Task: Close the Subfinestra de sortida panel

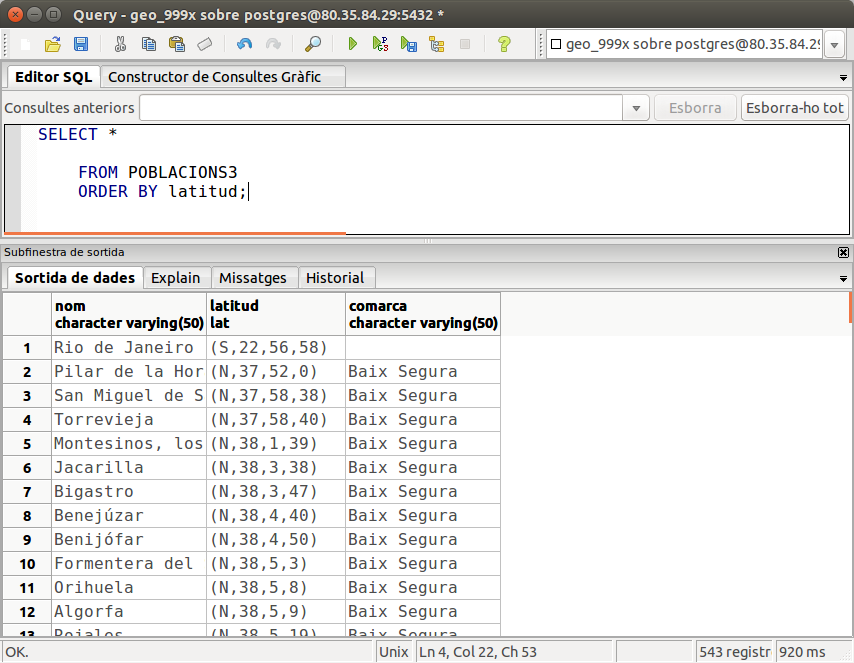Action: coord(843,253)
